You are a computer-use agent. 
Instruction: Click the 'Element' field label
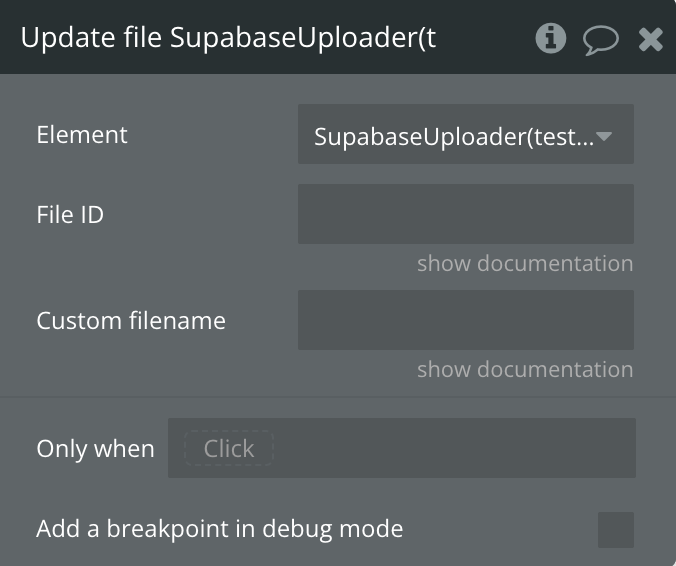82,135
